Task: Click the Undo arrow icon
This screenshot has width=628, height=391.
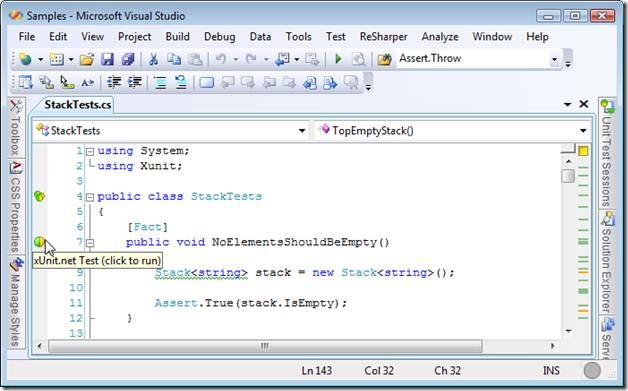Action: point(221,59)
